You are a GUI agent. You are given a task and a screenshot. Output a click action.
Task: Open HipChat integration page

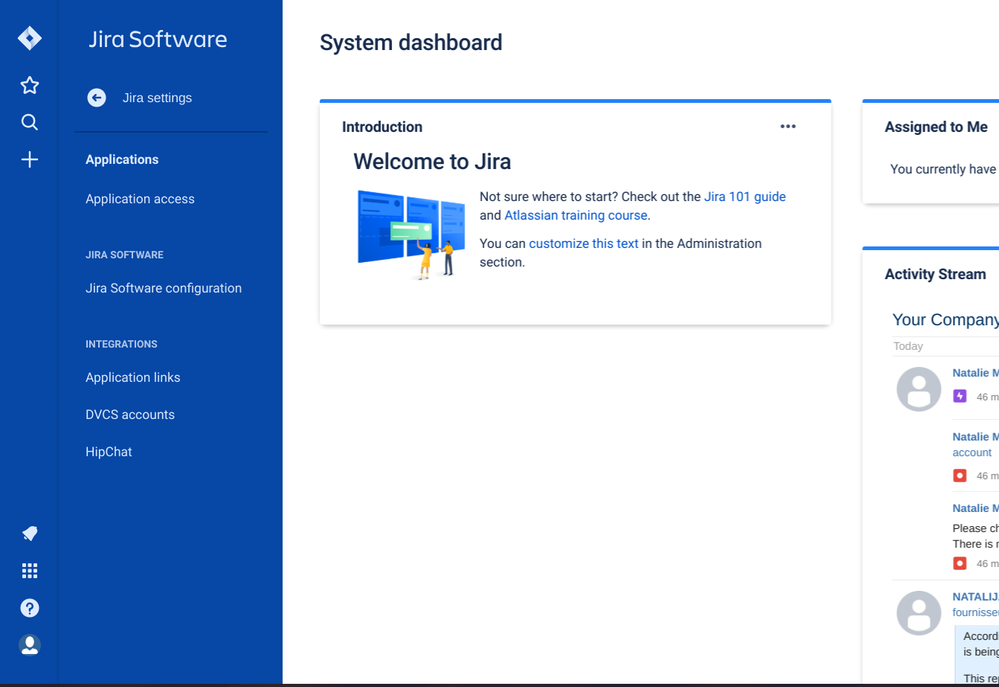tap(109, 452)
